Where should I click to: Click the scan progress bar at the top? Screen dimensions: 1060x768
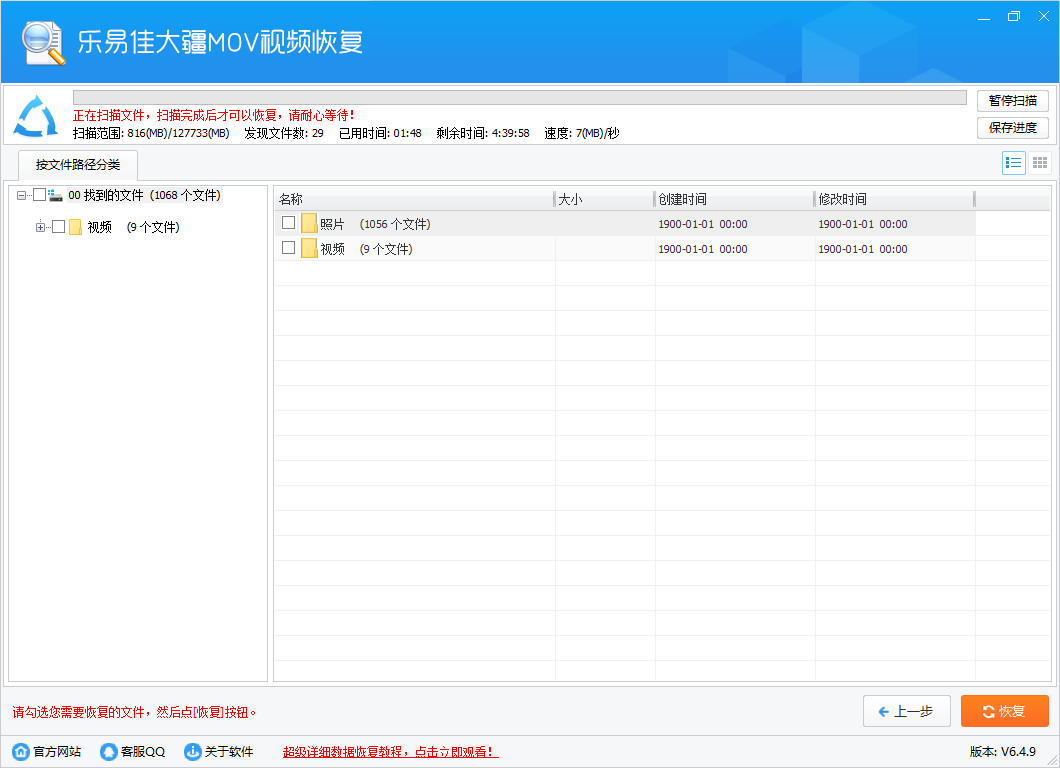[514, 95]
